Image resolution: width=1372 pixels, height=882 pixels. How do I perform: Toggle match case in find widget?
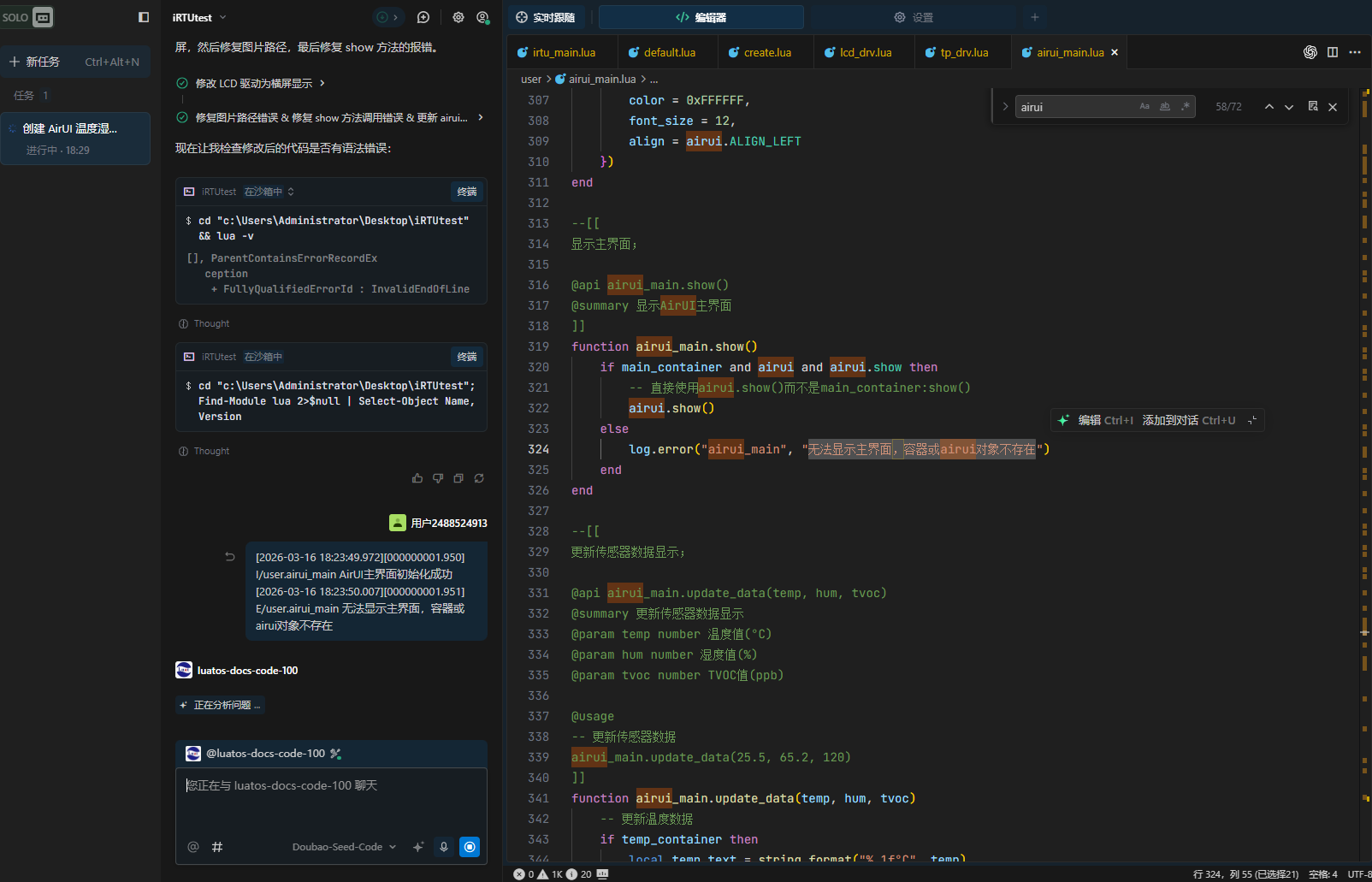pyautogui.click(x=1144, y=107)
